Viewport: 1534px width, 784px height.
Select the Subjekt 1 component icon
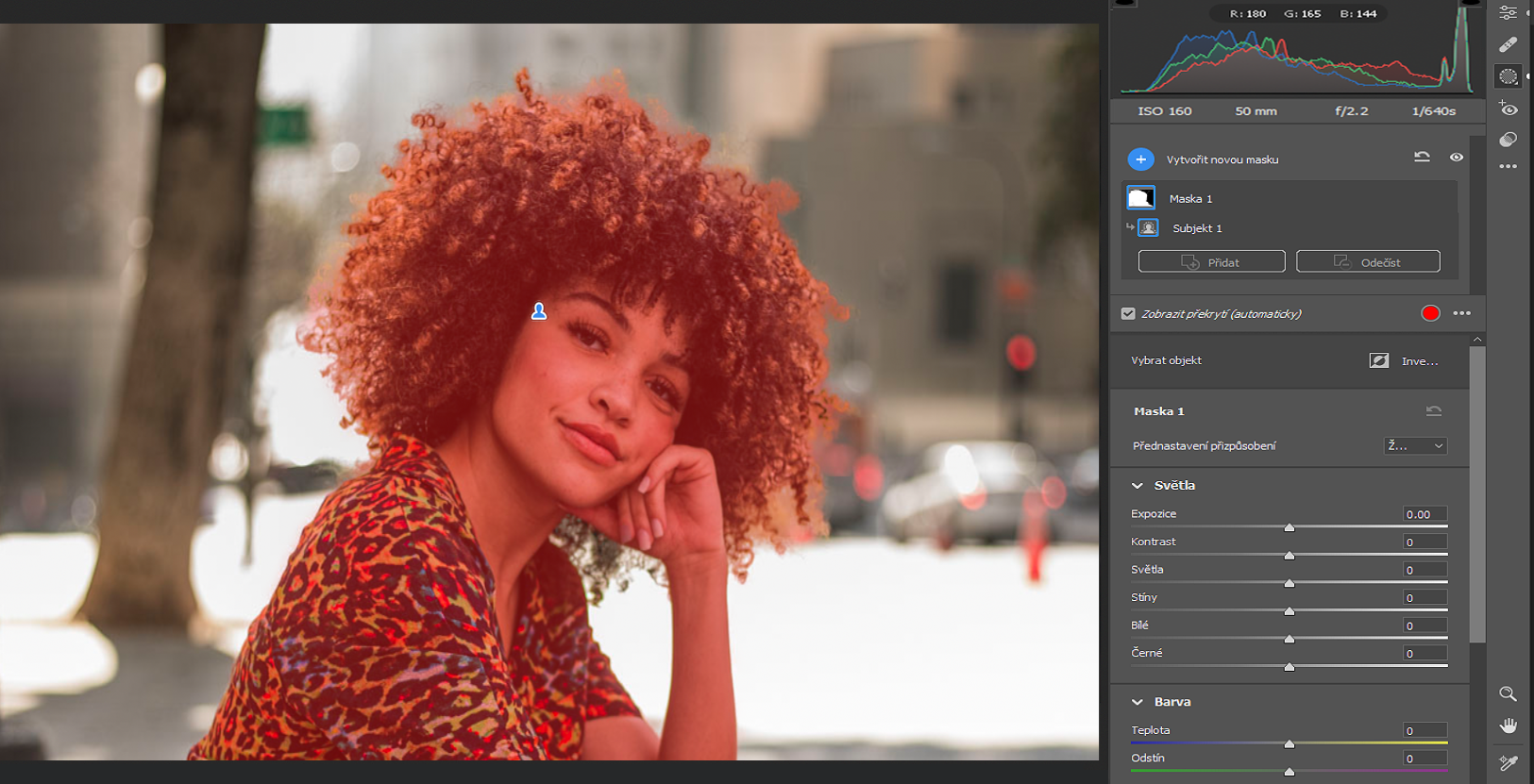click(1149, 227)
